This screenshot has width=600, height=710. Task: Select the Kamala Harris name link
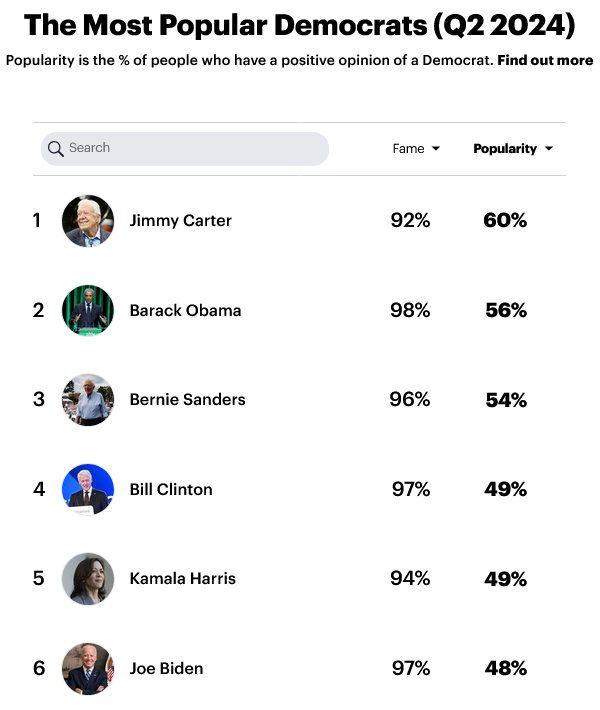[182, 579]
